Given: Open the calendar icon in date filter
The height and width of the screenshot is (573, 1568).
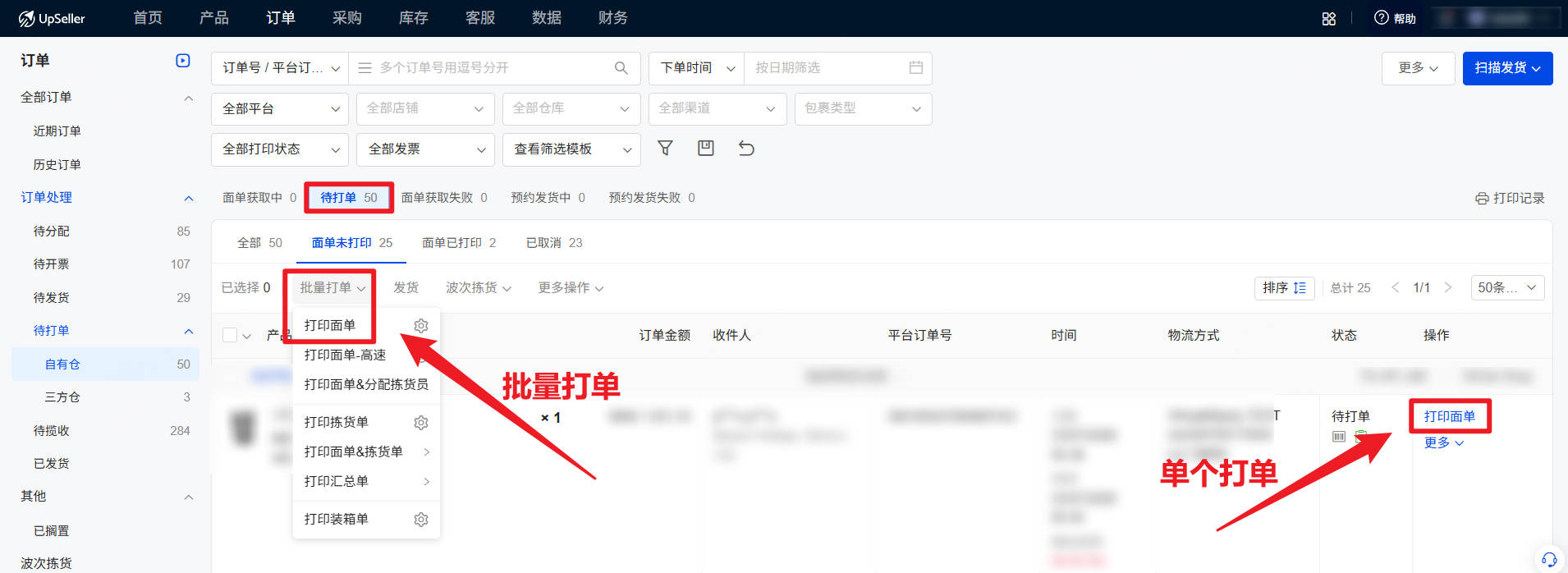Looking at the screenshot, I should click(916, 68).
